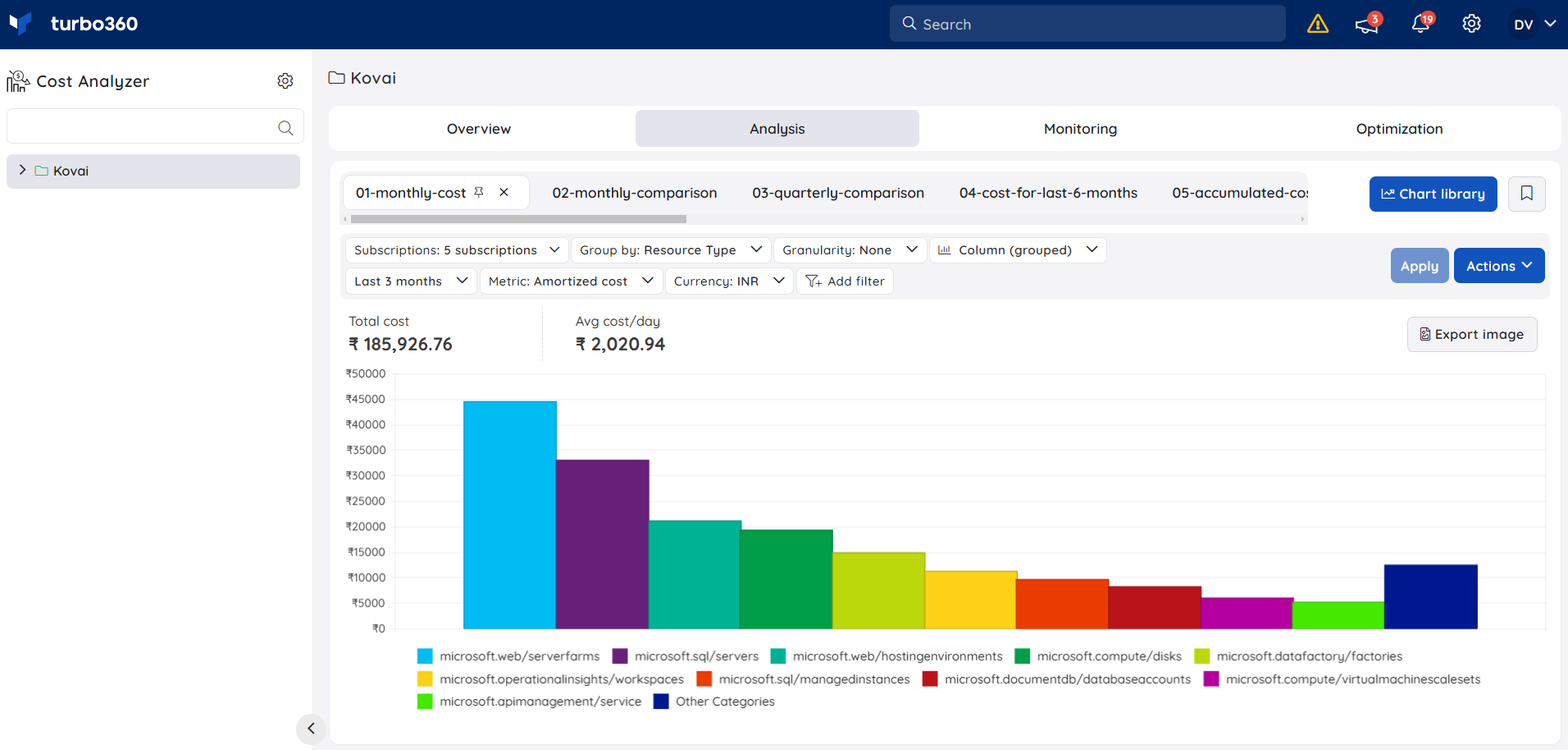Switch to the Overview tab

479,129
